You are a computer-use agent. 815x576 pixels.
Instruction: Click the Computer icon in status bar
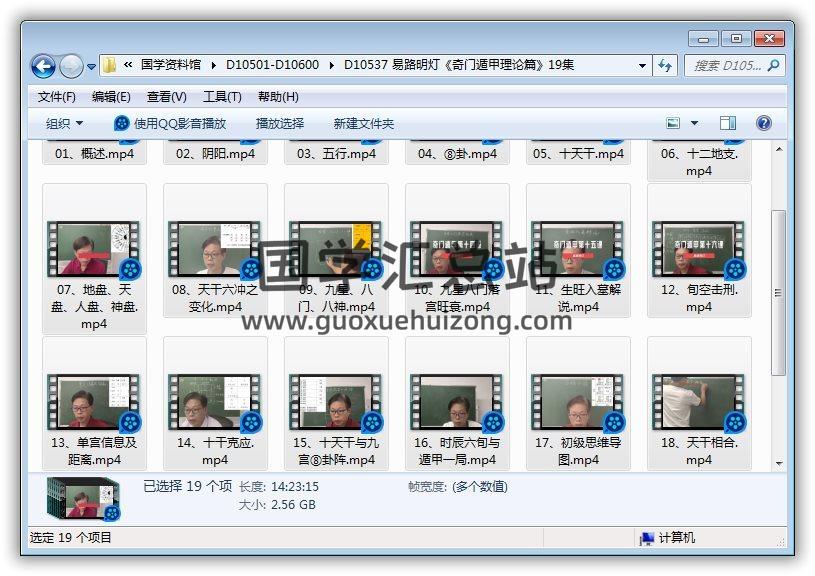click(x=647, y=538)
